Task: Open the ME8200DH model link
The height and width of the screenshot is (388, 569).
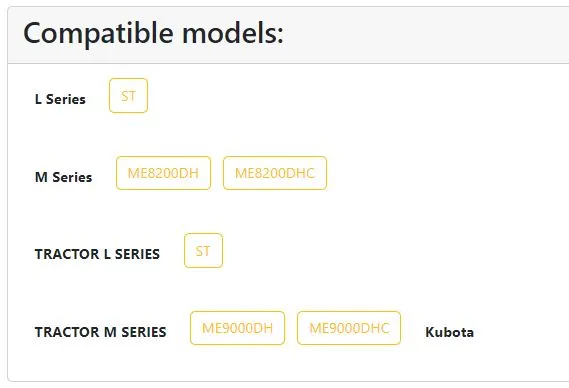Action: click(x=163, y=173)
